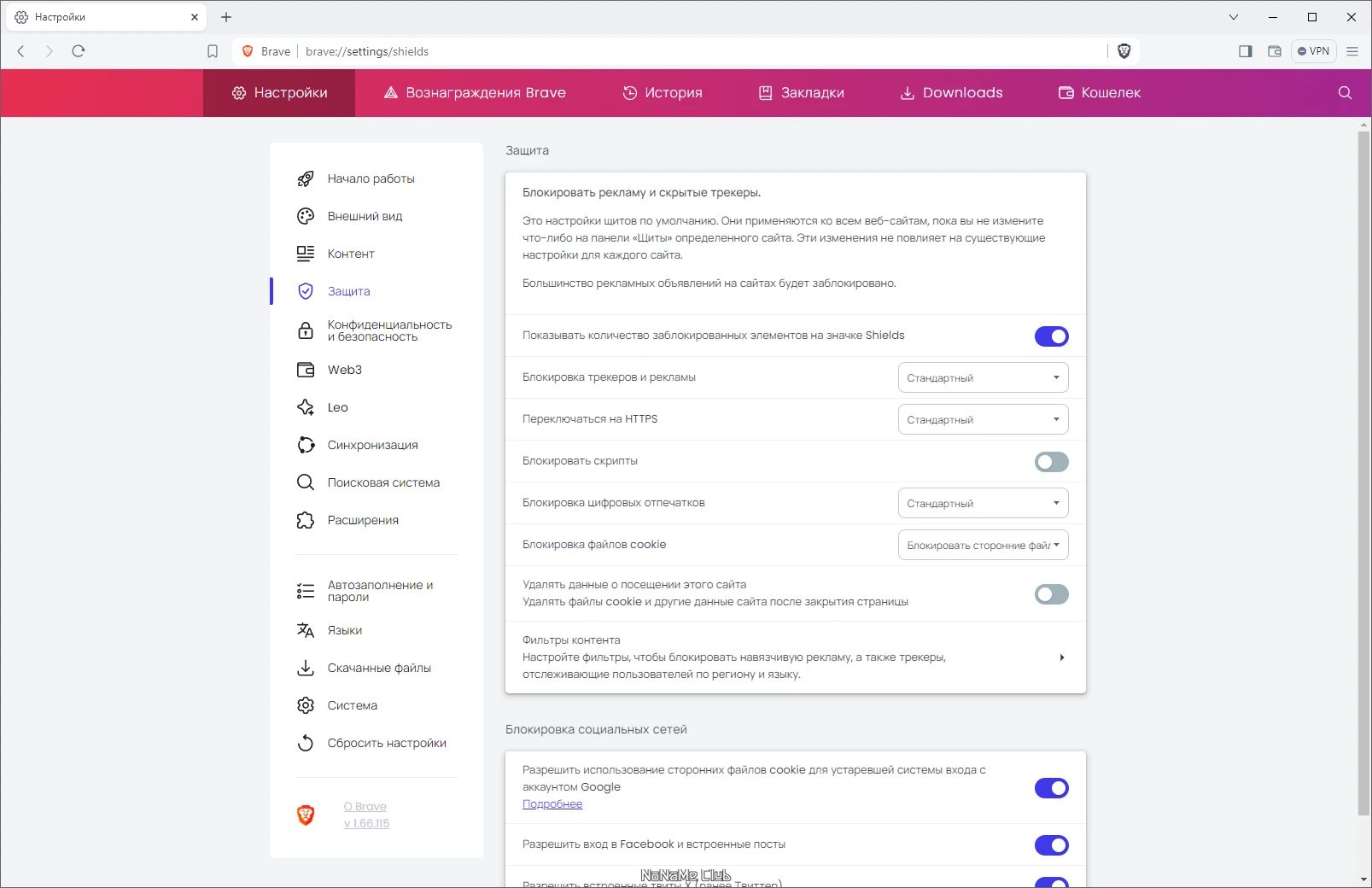The height and width of the screenshot is (888, 1372).
Task: Open Блокировка цифровых отпечатков dropdown
Action: coord(983,503)
